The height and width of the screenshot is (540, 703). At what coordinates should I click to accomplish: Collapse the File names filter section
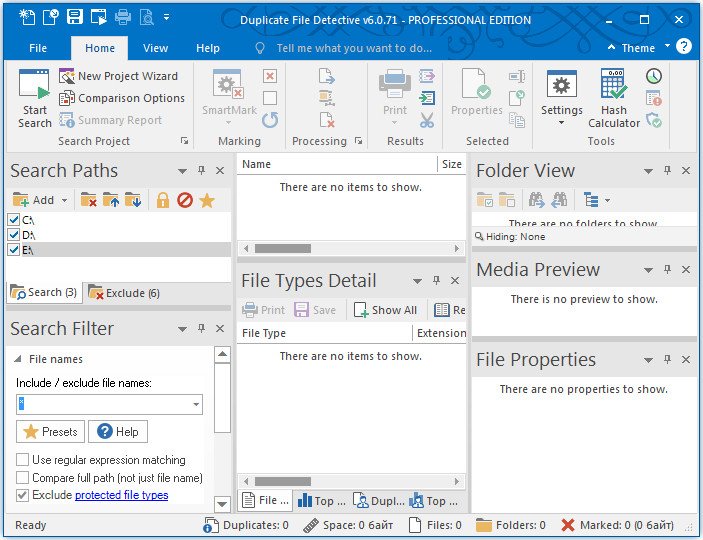17,359
